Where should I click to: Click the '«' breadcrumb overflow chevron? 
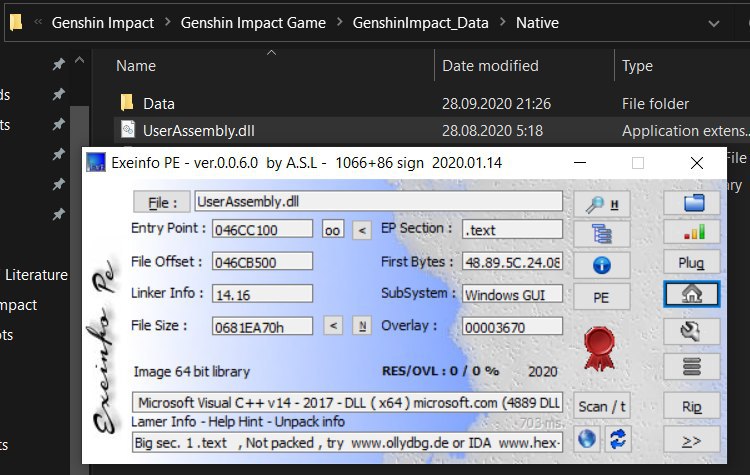[38, 22]
